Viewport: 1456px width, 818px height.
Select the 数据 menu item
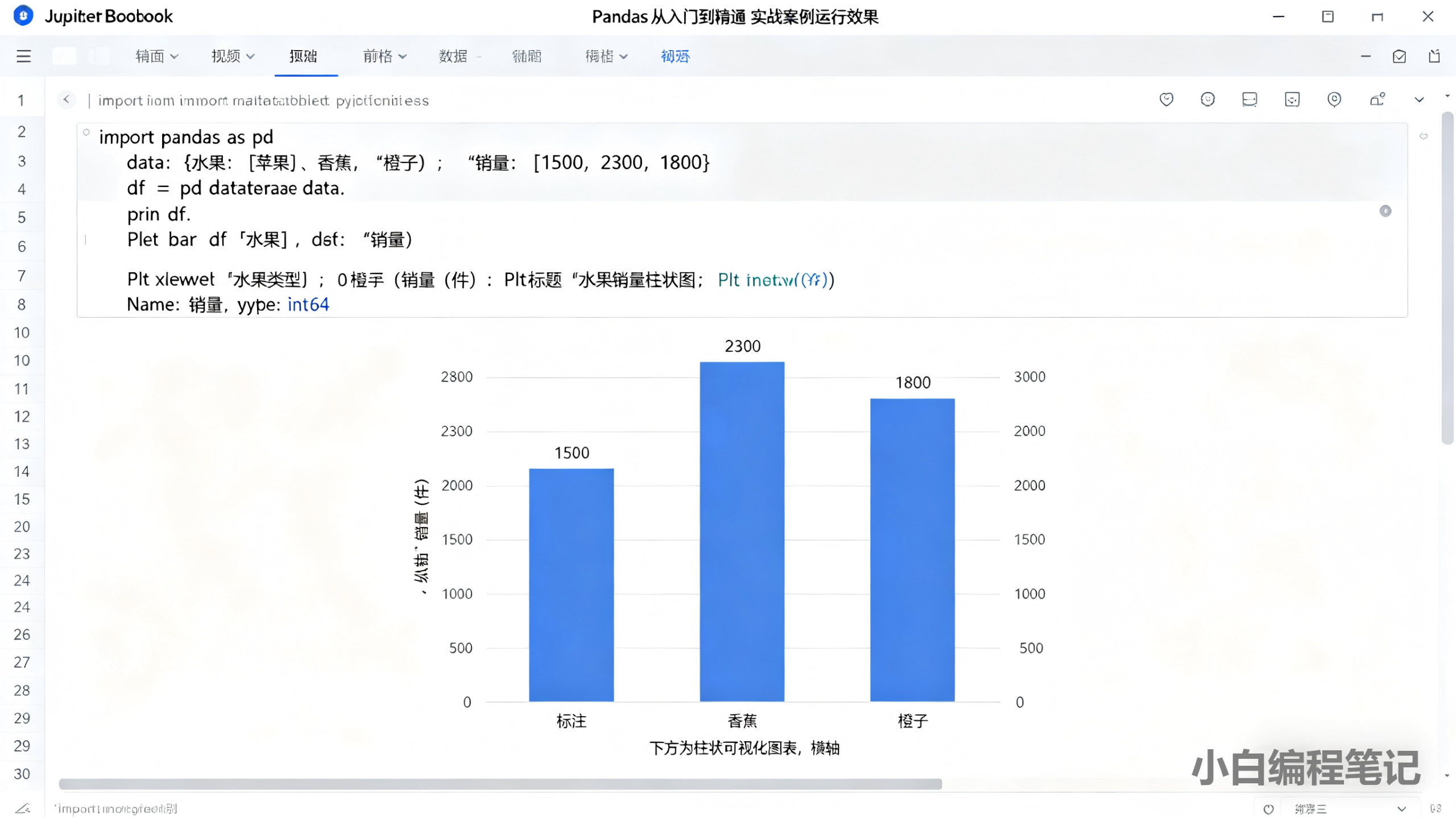[x=453, y=56]
